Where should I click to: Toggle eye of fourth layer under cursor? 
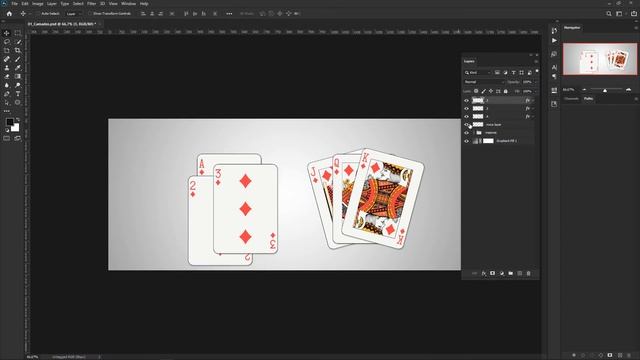click(467, 124)
